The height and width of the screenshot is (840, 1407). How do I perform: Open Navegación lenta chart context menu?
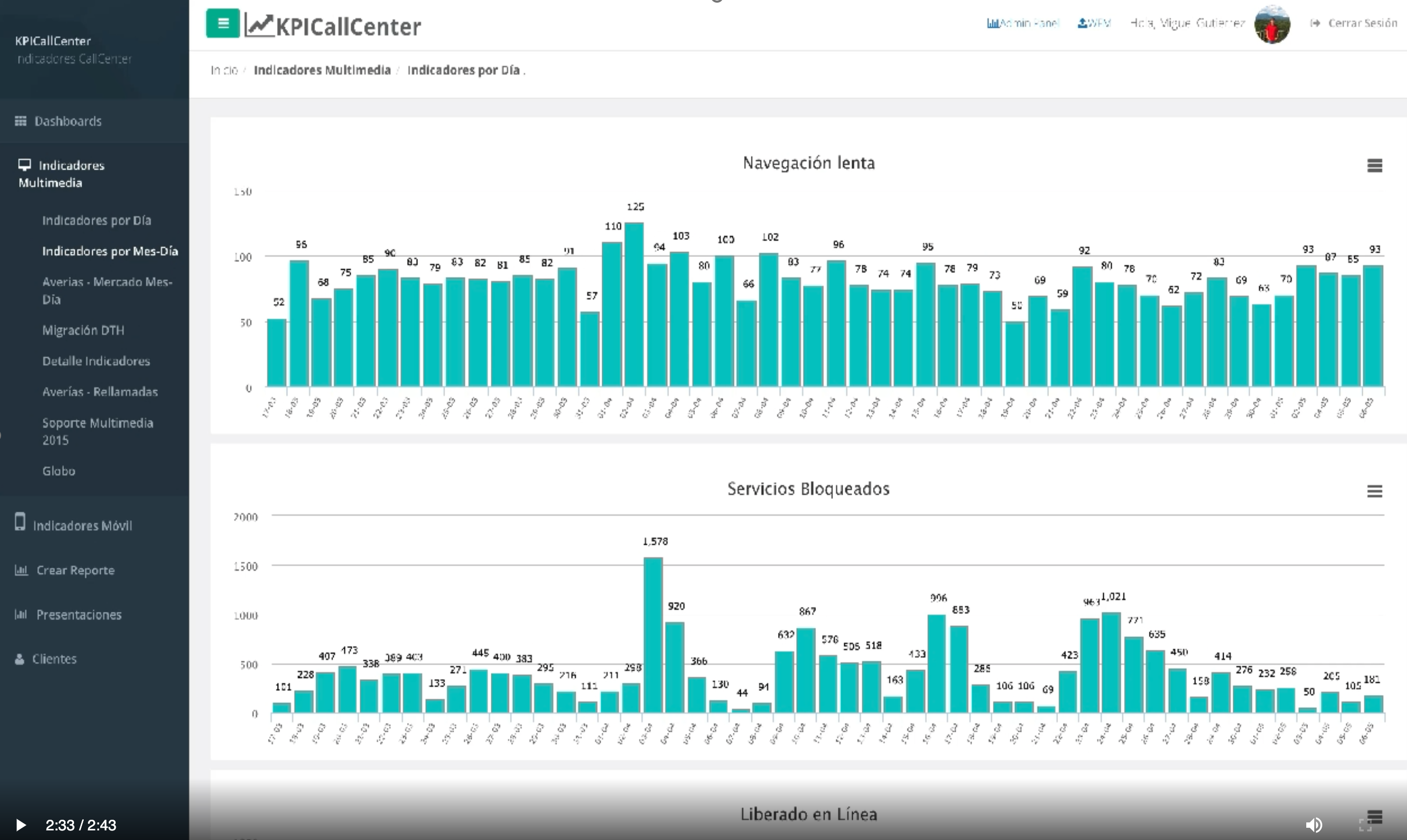pyautogui.click(x=1374, y=166)
